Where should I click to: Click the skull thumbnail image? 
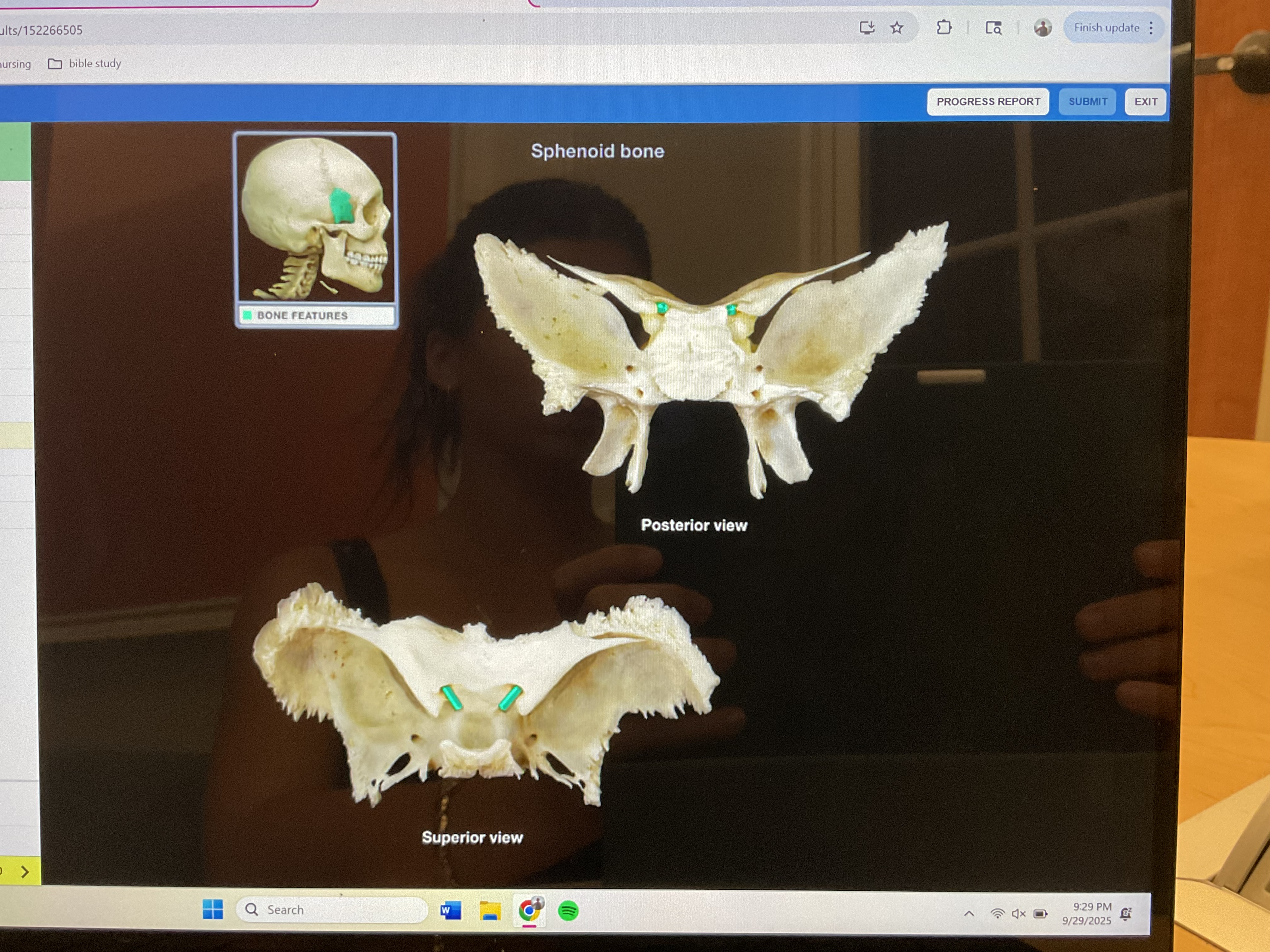click(316, 218)
